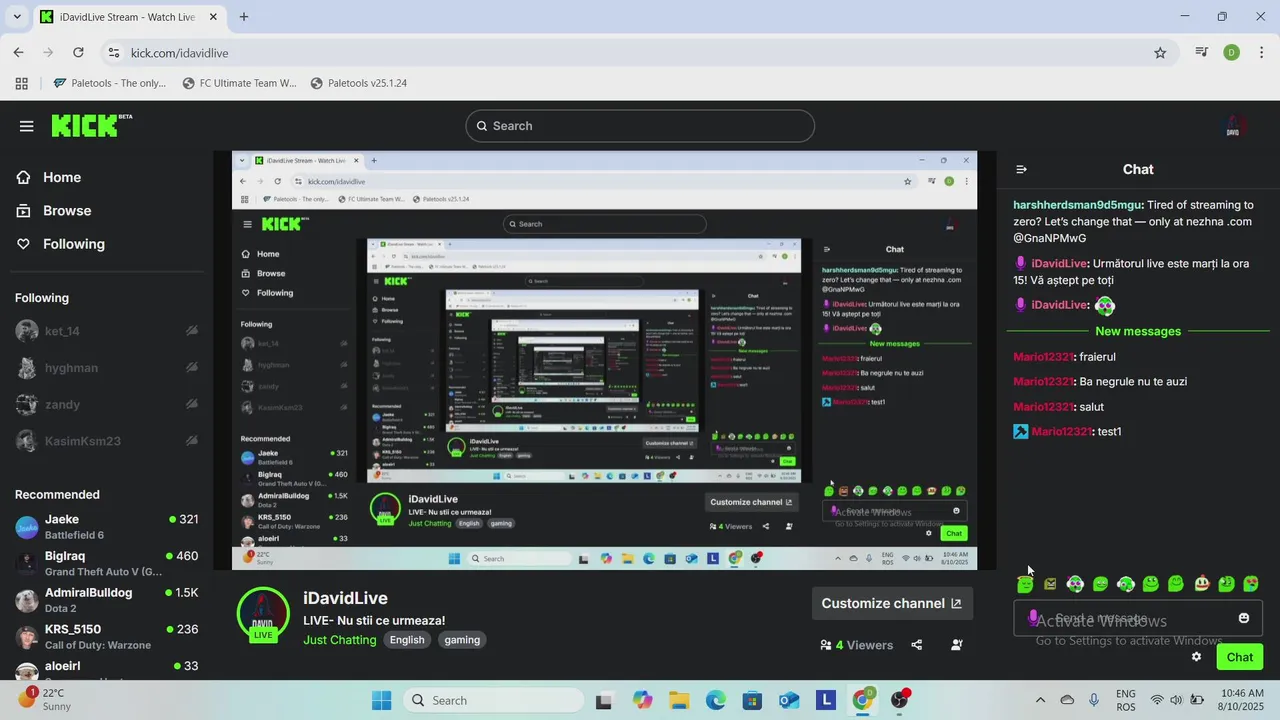The image size is (1280, 720).
Task: Click the Send a message field
Action: 1138,618
